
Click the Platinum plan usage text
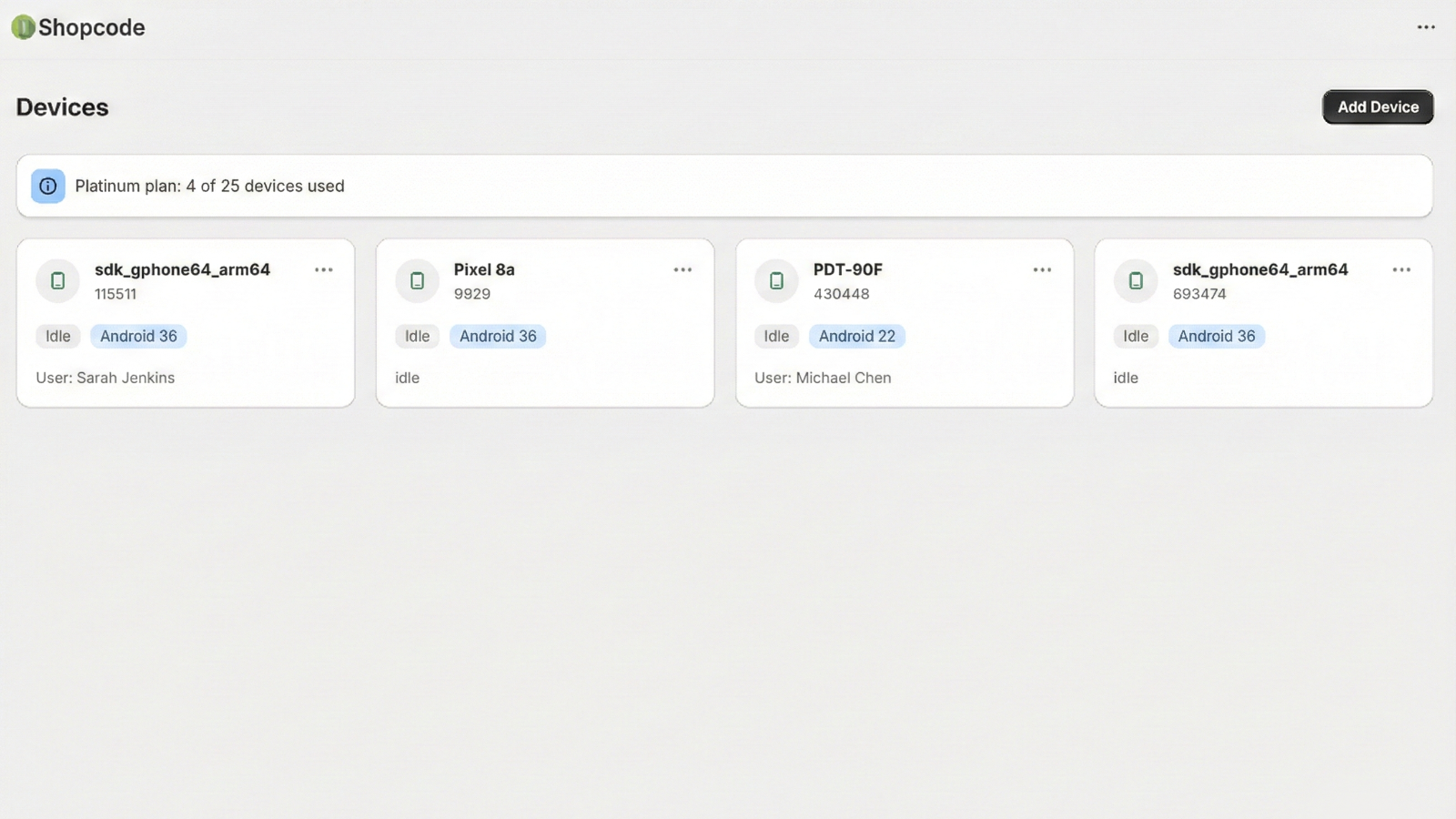(209, 186)
